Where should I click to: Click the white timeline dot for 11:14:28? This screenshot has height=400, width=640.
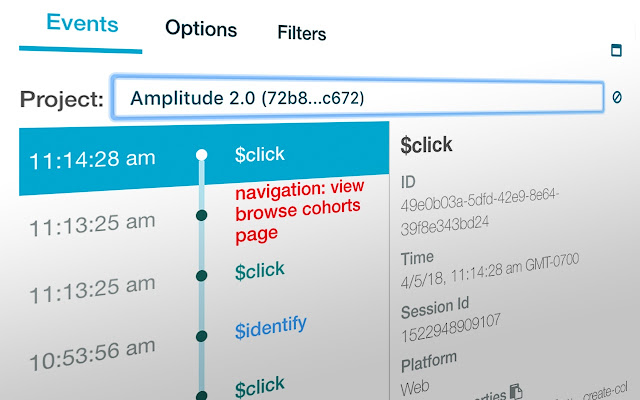pos(201,155)
